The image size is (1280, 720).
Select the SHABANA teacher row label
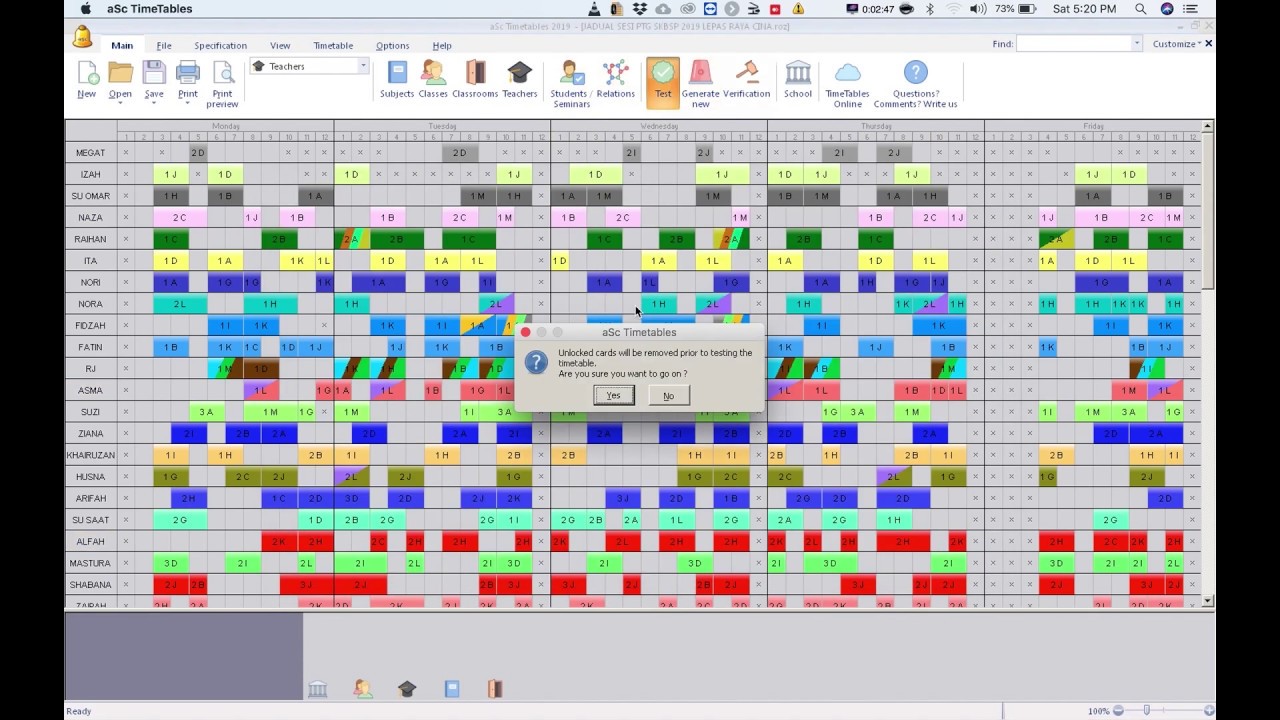pyautogui.click(x=91, y=585)
